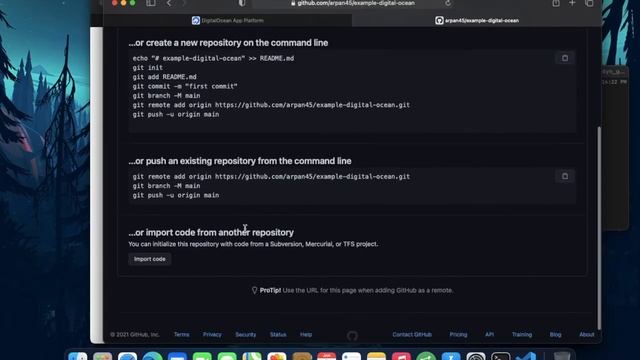Click git remote add origin in the create section

pyautogui.click(x=271, y=105)
